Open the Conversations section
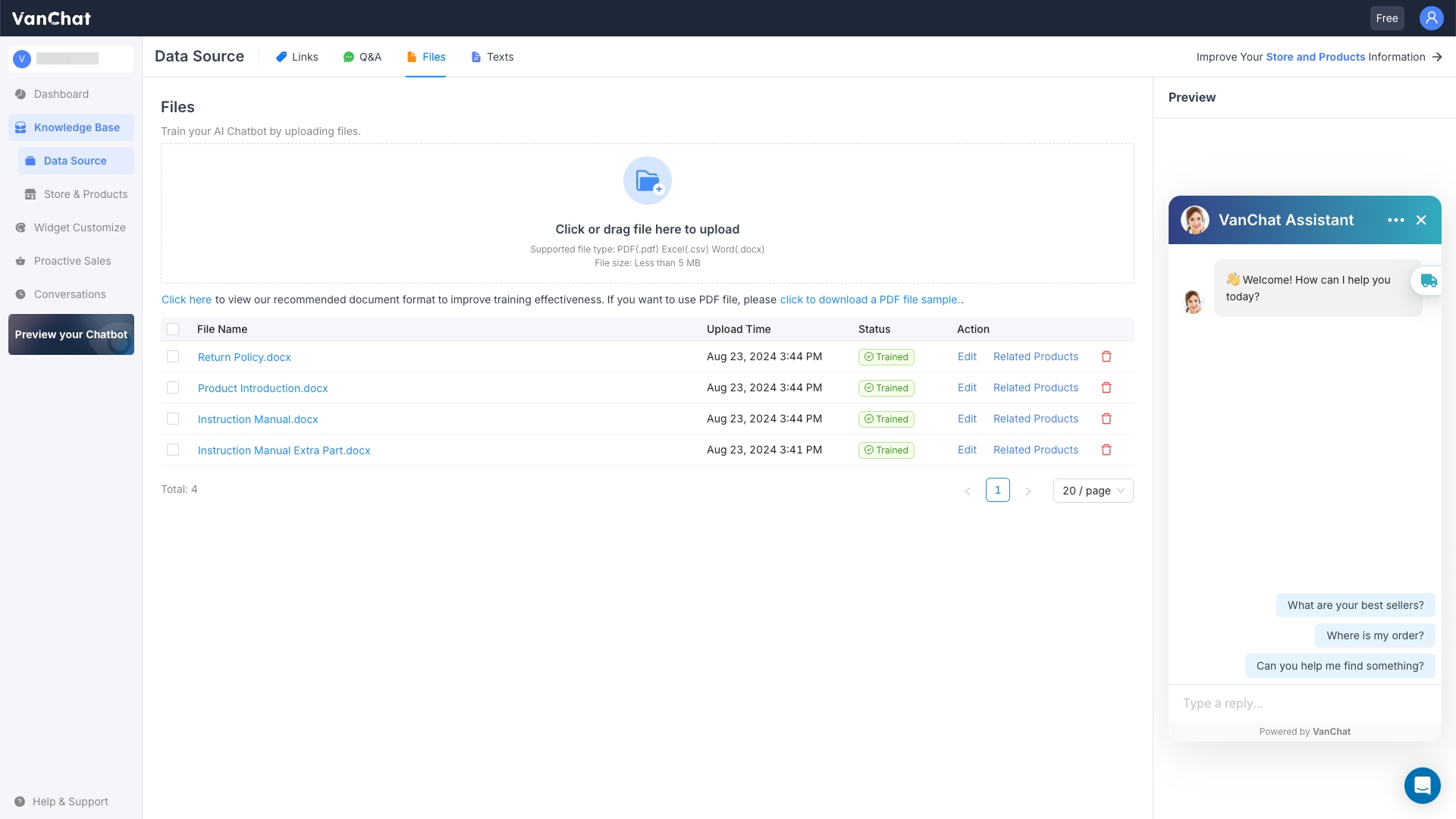Screen dimensions: 1456x819 69,294
